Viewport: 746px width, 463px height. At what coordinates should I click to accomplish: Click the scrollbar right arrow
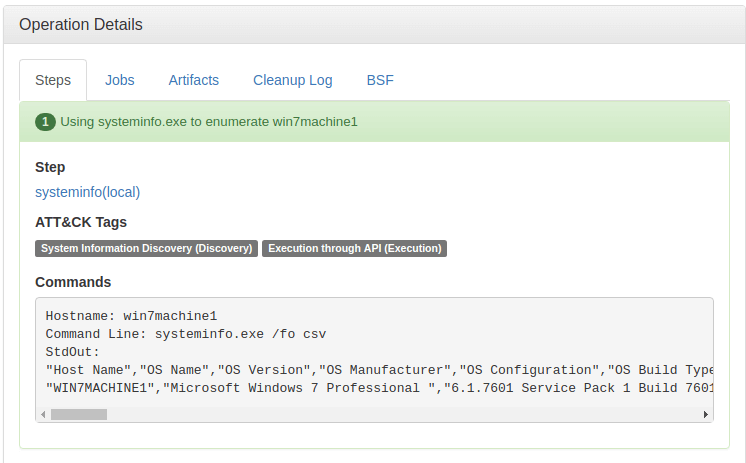click(x=706, y=414)
